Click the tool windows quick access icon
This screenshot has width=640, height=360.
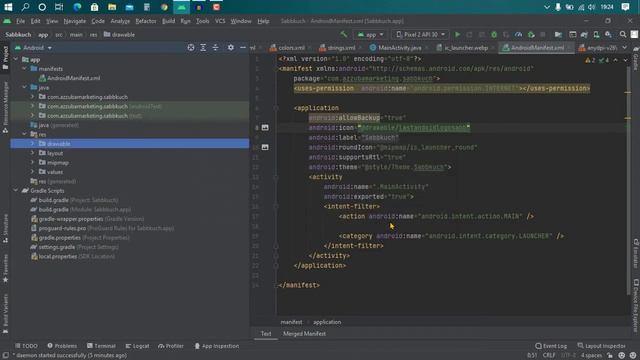pyautogui.click(x=5, y=356)
